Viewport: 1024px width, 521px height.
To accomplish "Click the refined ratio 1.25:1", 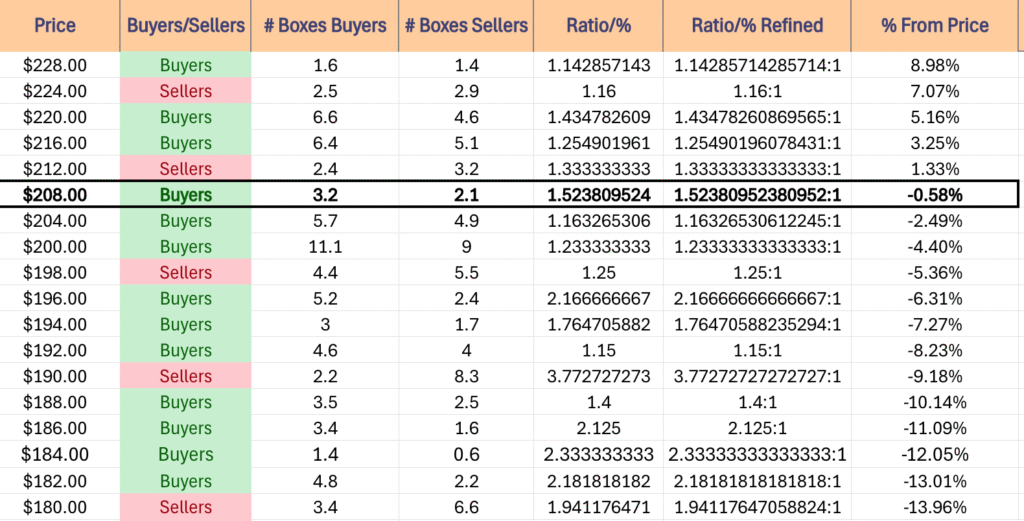I will click(757, 272).
